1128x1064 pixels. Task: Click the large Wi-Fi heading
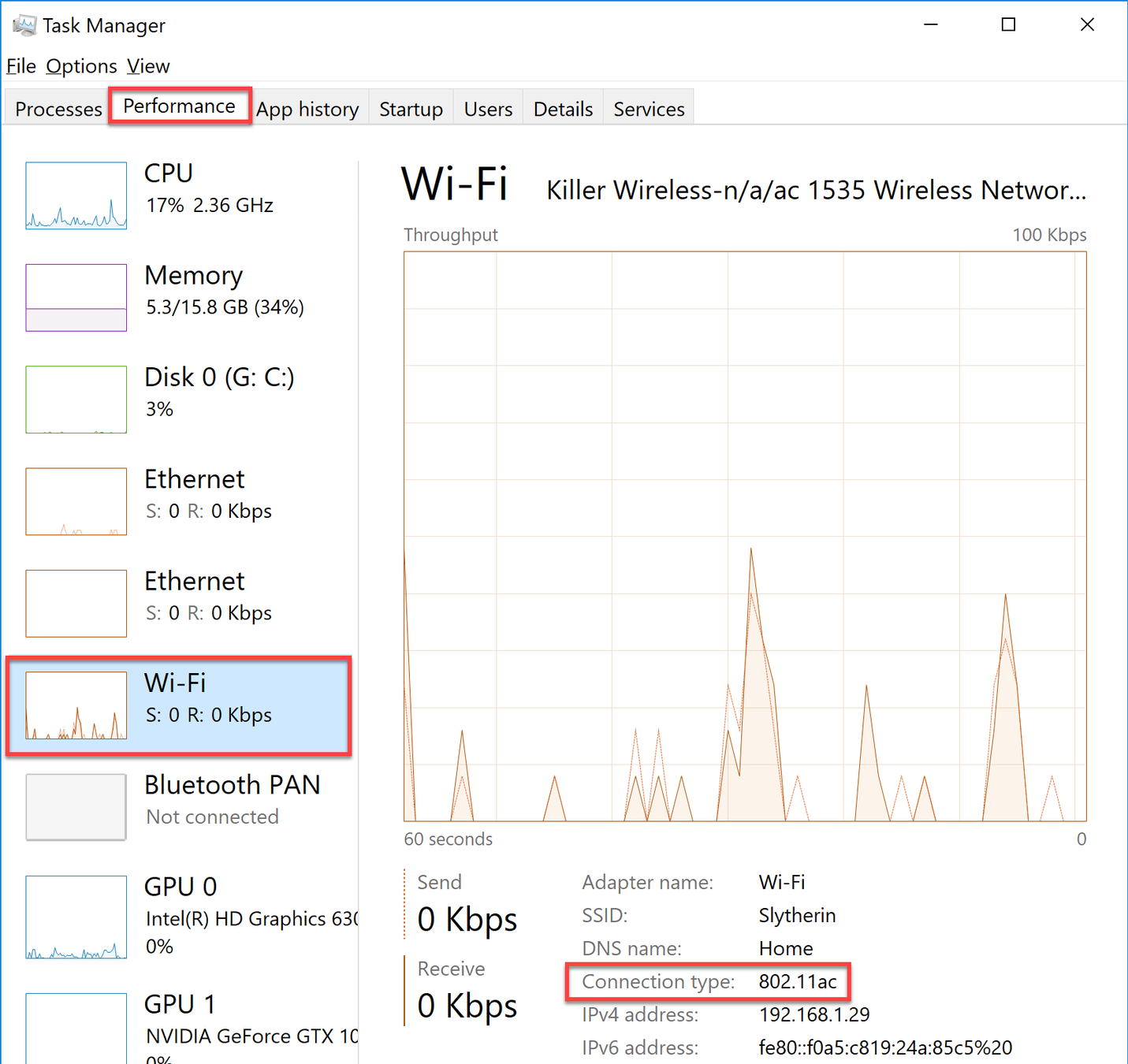[x=455, y=184]
